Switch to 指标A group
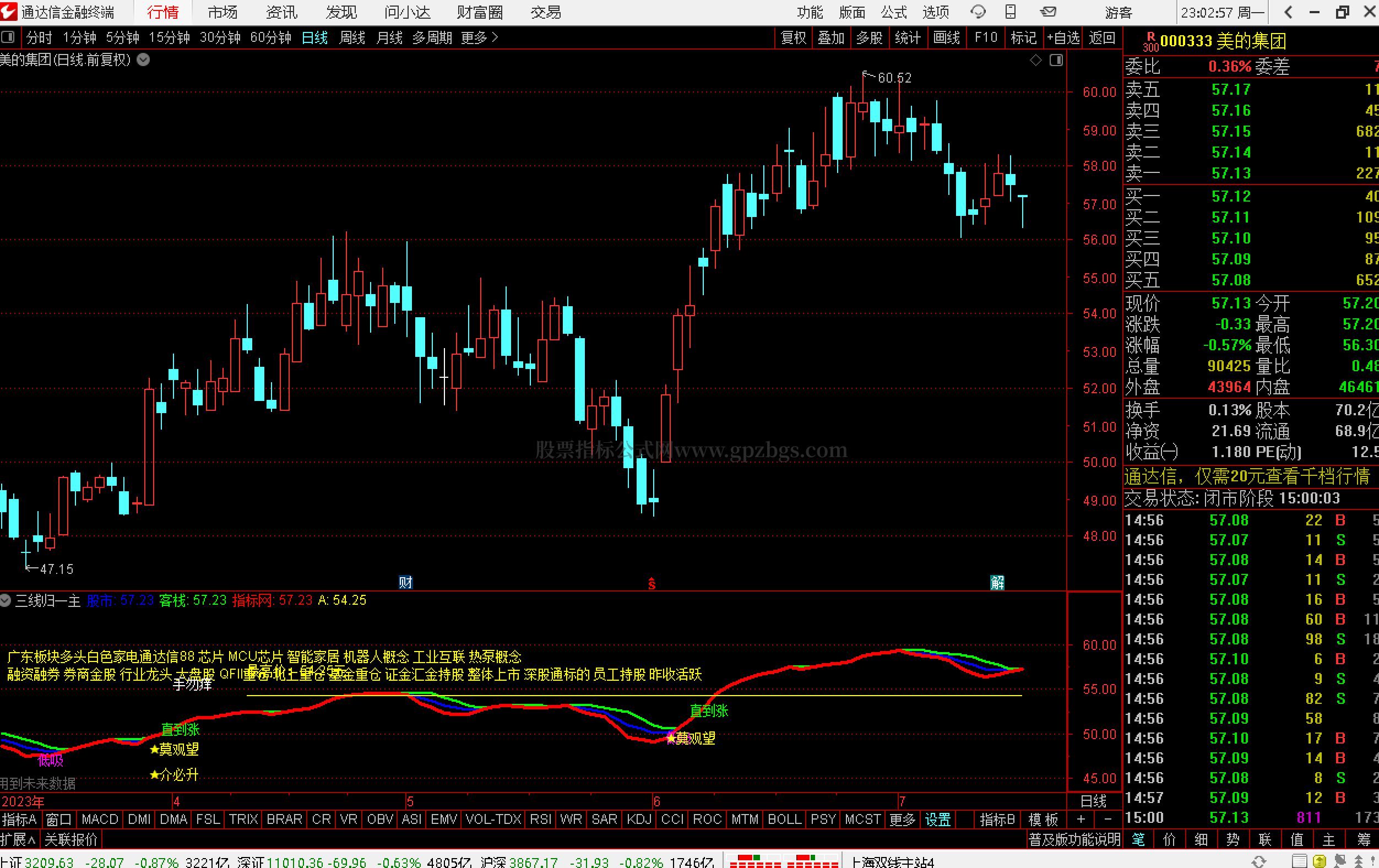This screenshot has height=868, width=1379. [19, 820]
